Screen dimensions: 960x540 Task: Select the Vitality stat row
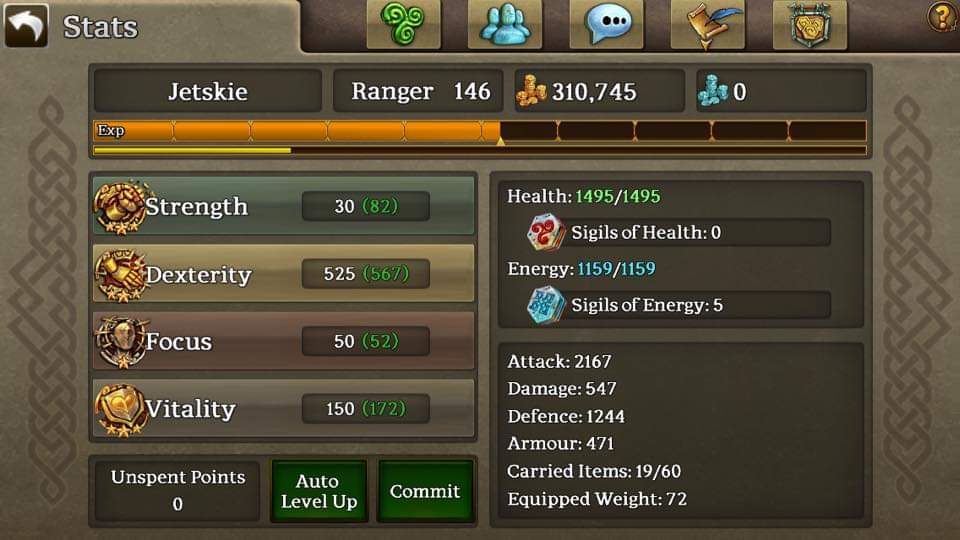(283, 408)
